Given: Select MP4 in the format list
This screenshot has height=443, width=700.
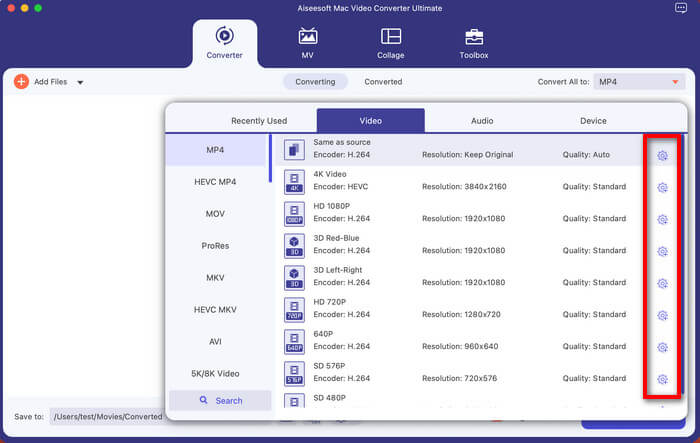Looking at the screenshot, I should [215, 150].
